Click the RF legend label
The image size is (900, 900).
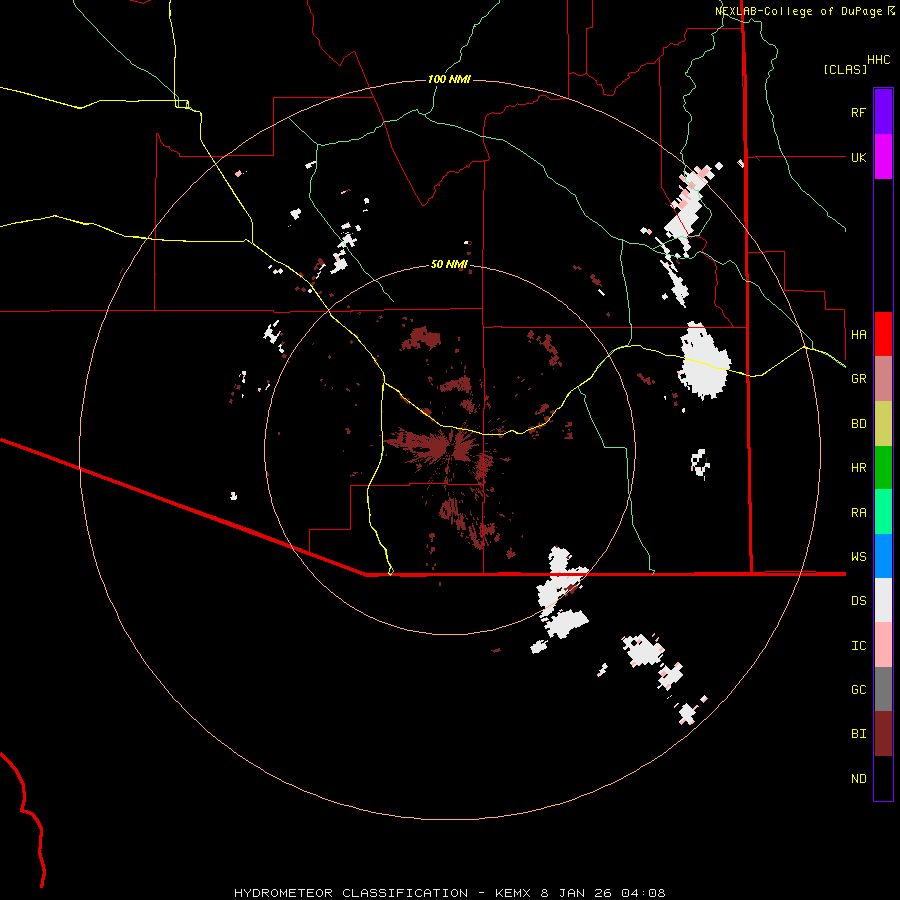[x=858, y=112]
